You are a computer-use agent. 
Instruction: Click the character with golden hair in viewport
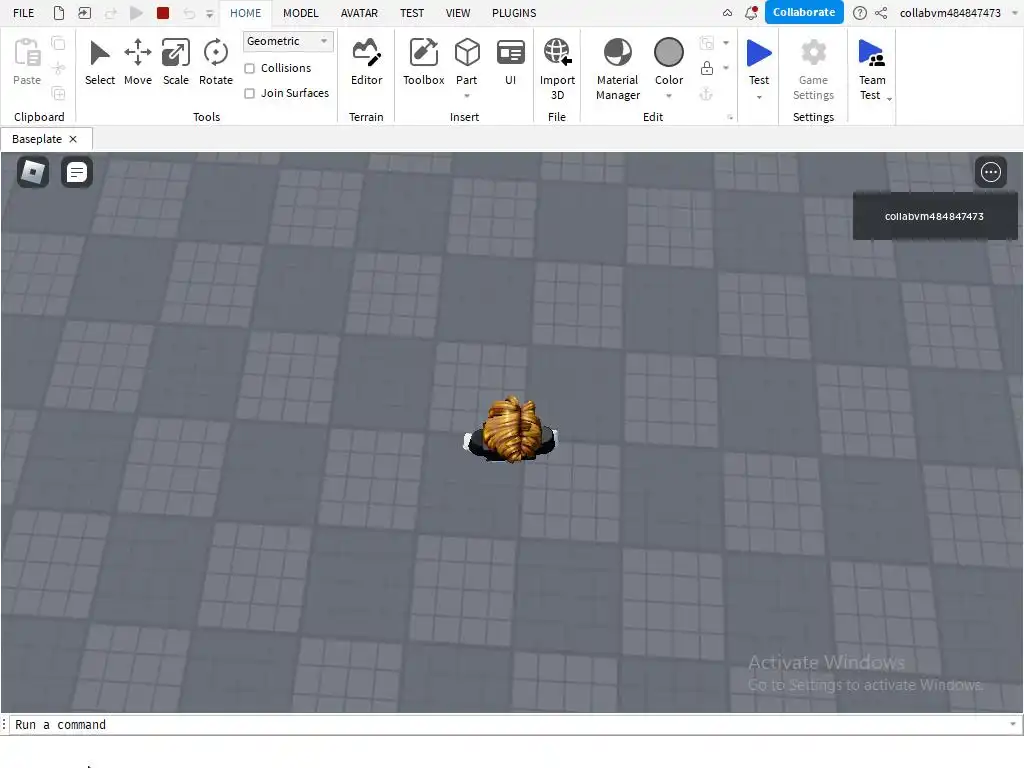511,430
